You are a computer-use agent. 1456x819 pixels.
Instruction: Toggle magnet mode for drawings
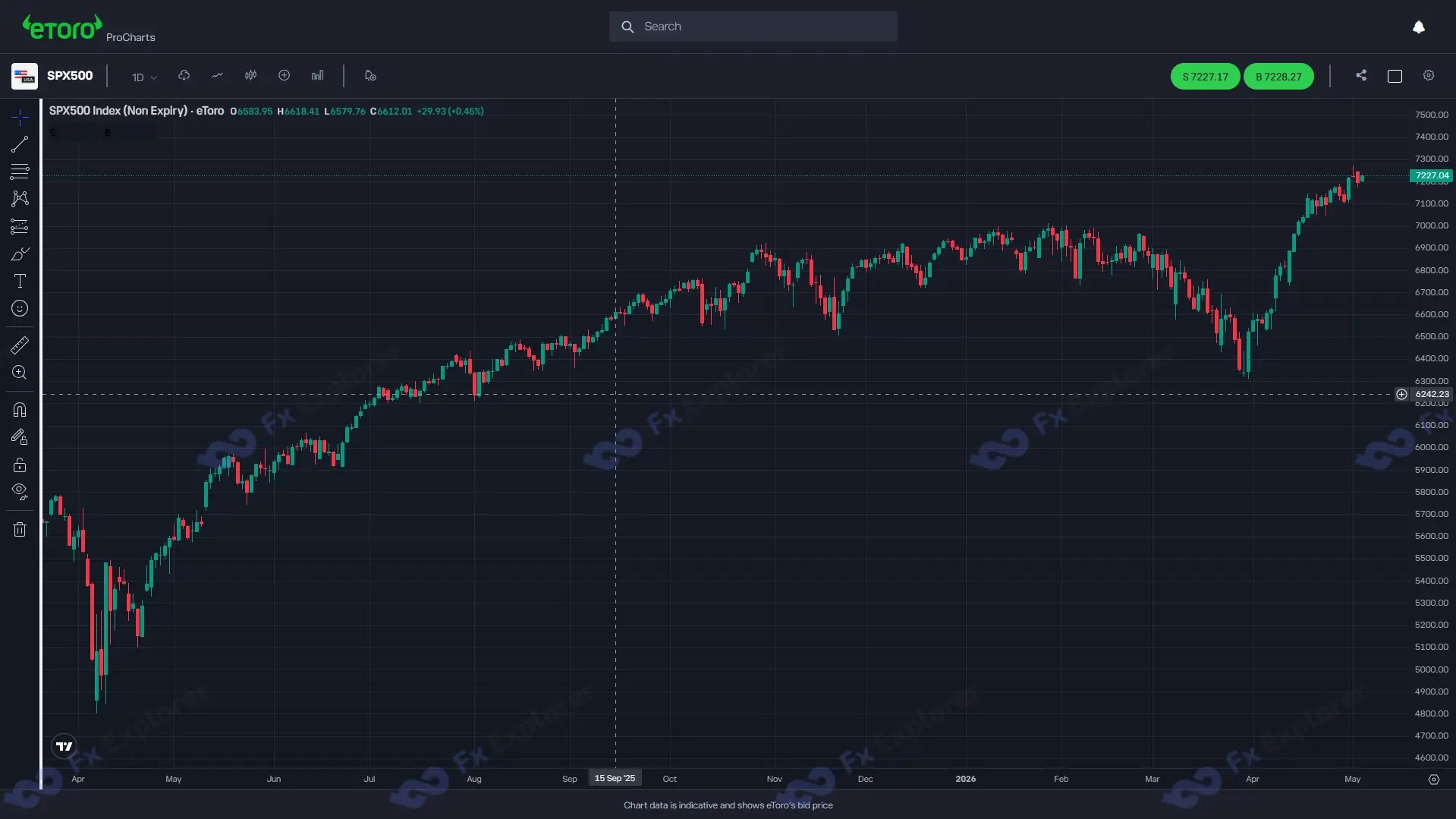coord(20,410)
